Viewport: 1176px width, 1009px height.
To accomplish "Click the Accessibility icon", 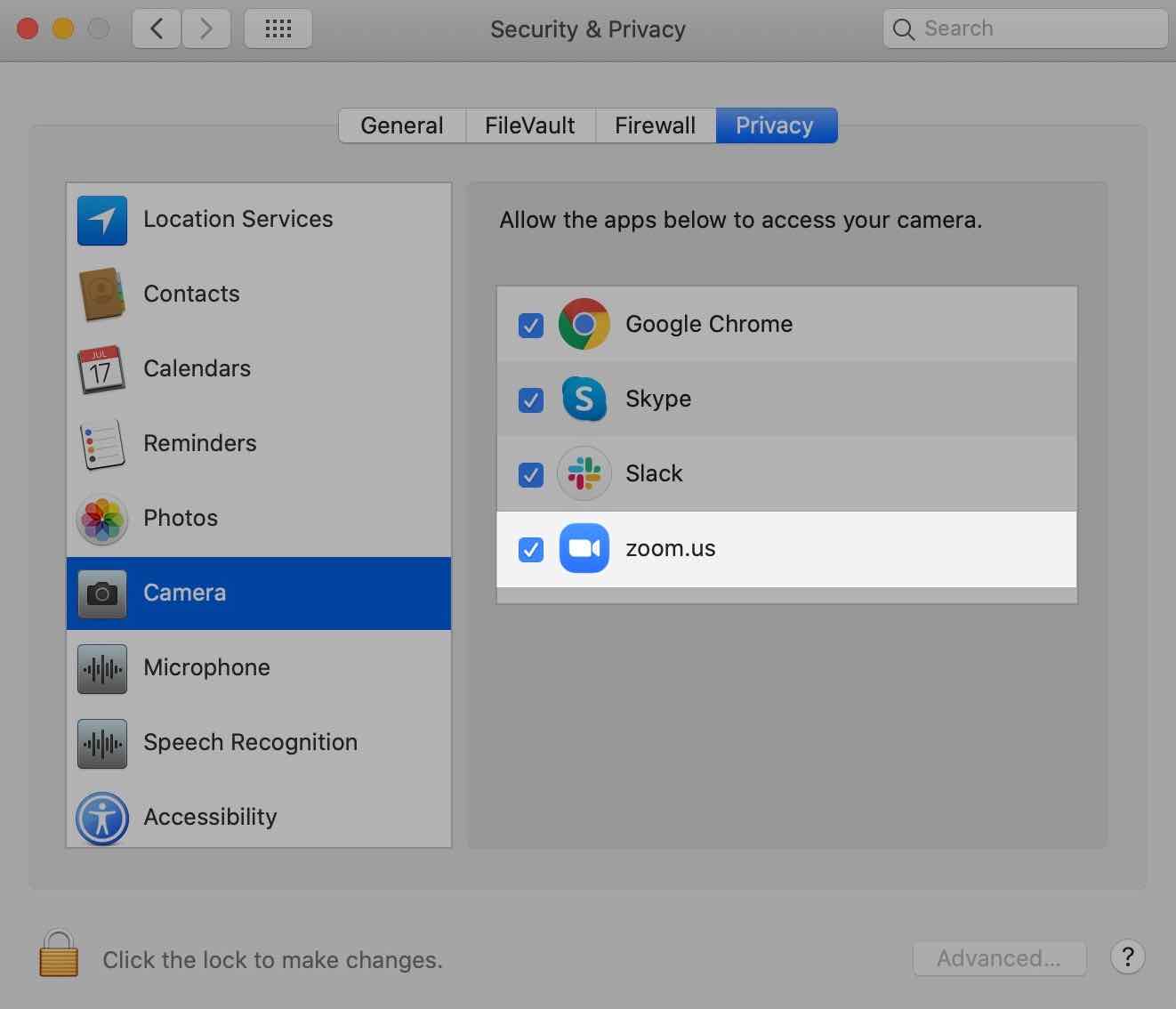I will [x=101, y=819].
